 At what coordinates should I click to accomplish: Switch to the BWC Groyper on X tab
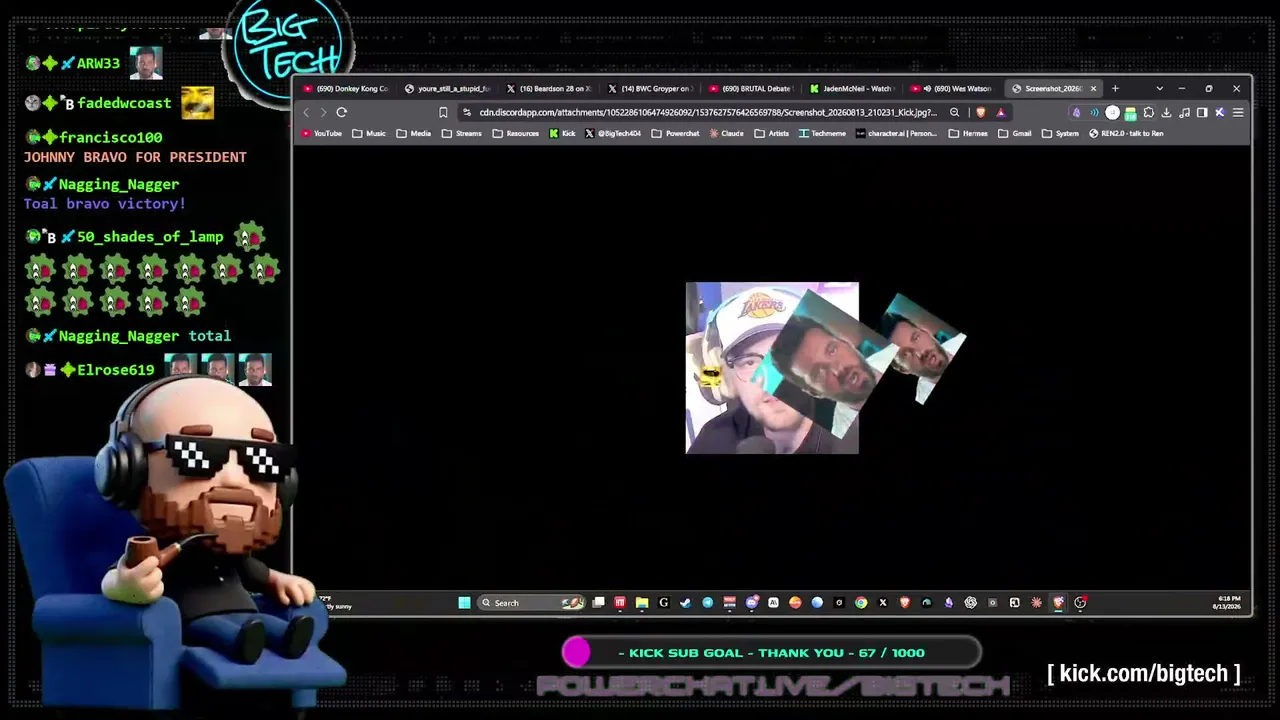coord(650,89)
